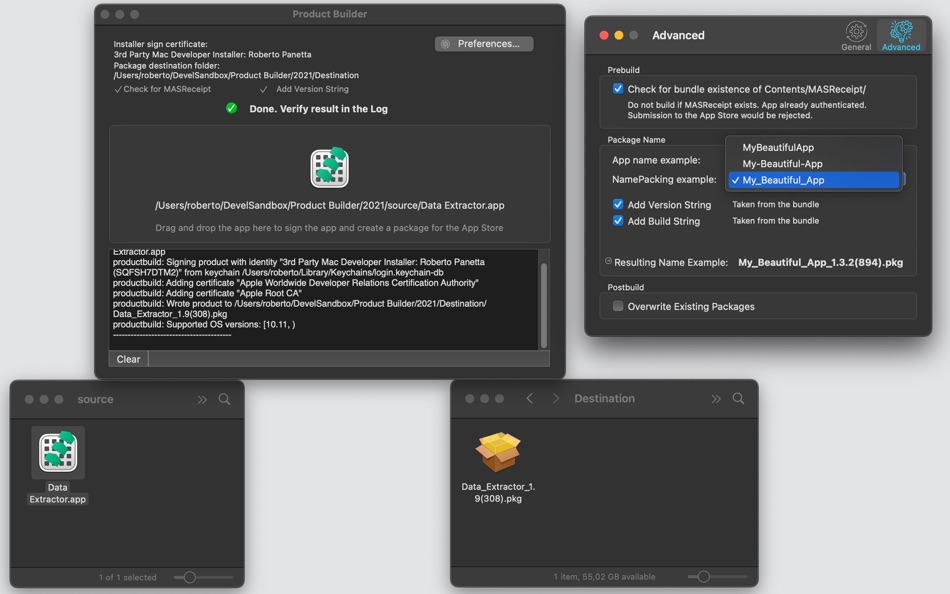Viewport: 950px width, 594px height.
Task: Switch to the General preferences tab
Action: click(855, 36)
